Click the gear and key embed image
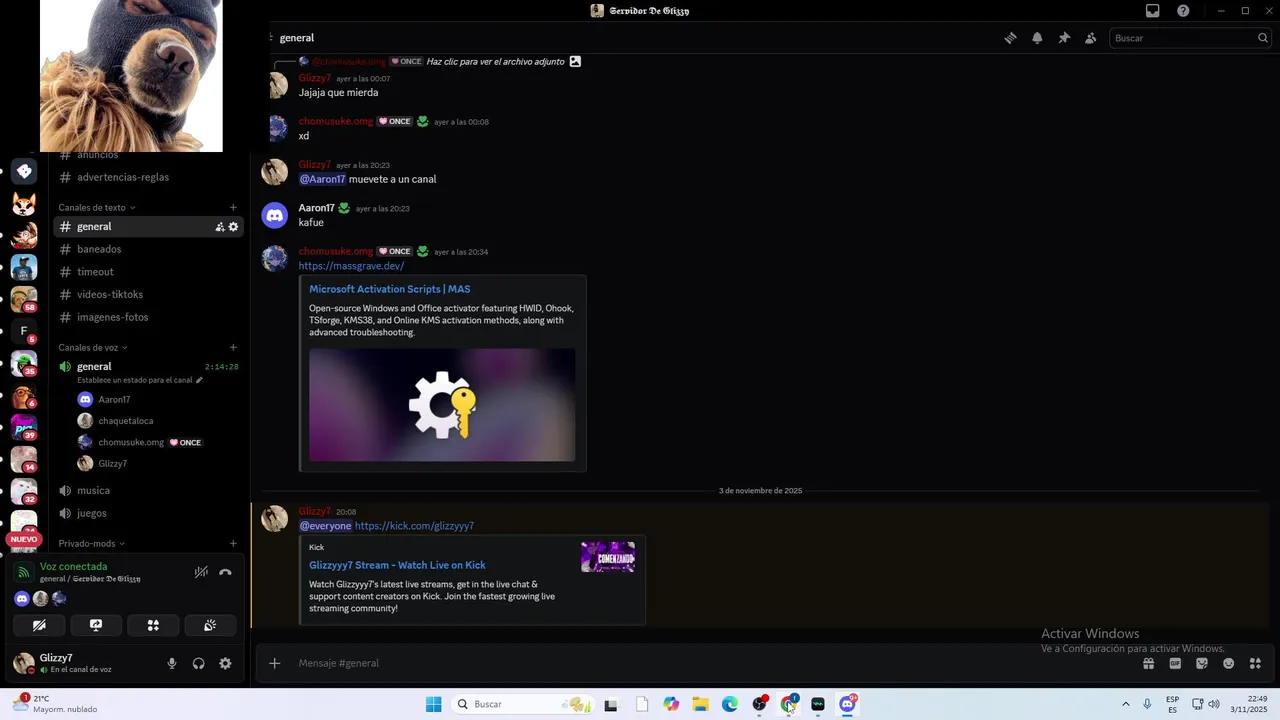This screenshot has width=1280, height=720. click(442, 404)
